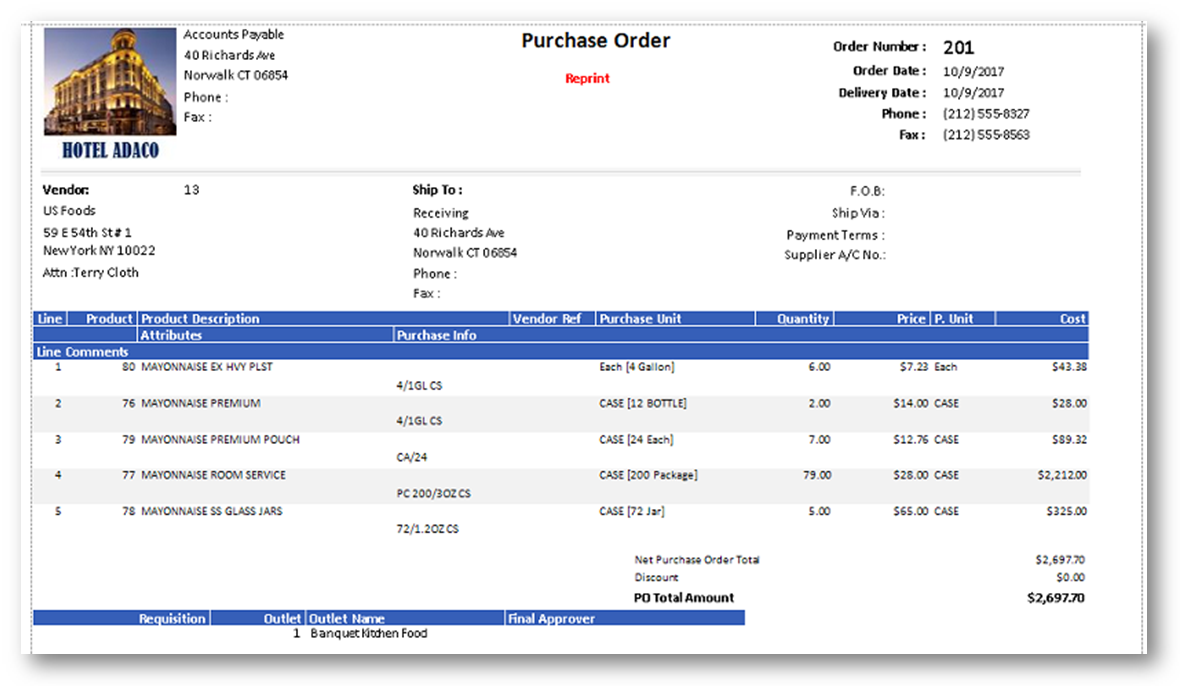Click the Line Comments header row
Viewport: 1180px width, 686px height.
83,352
